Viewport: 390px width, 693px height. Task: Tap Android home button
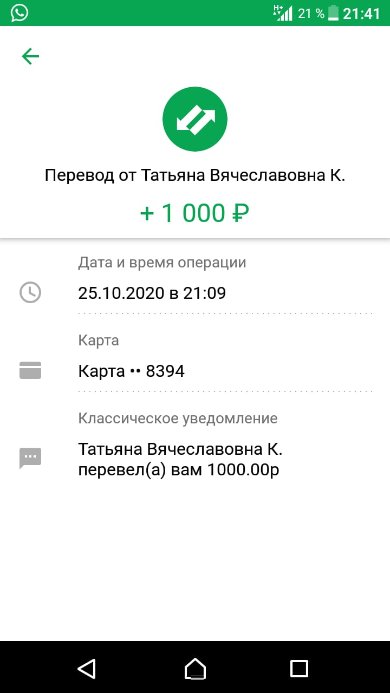click(x=195, y=667)
